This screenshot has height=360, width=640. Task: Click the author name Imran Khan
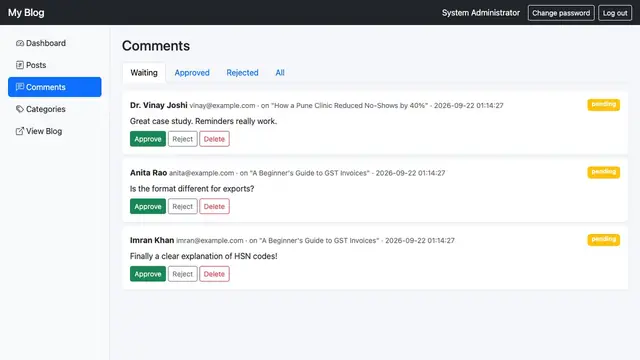pos(152,240)
